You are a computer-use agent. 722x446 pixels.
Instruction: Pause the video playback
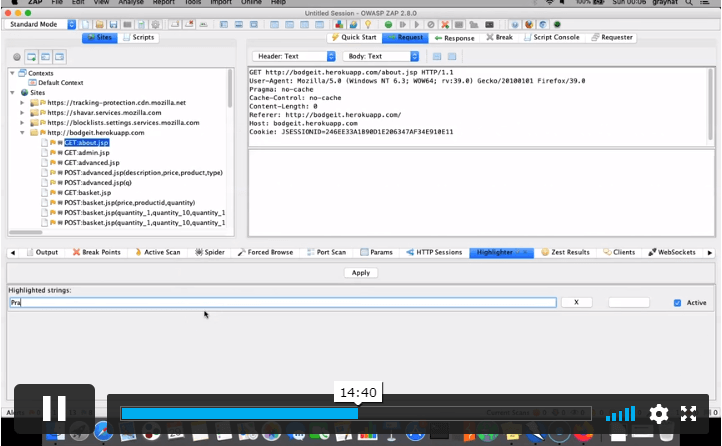pos(54,408)
